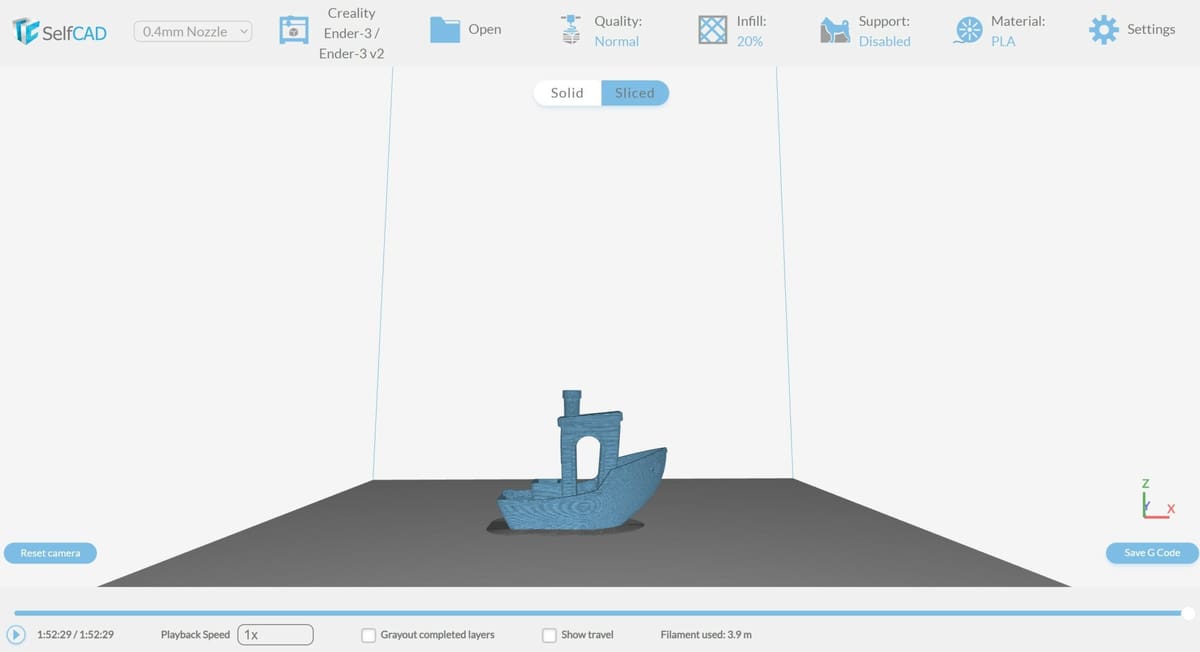Enable the Show travel checkbox
1200x652 pixels.
click(549, 635)
